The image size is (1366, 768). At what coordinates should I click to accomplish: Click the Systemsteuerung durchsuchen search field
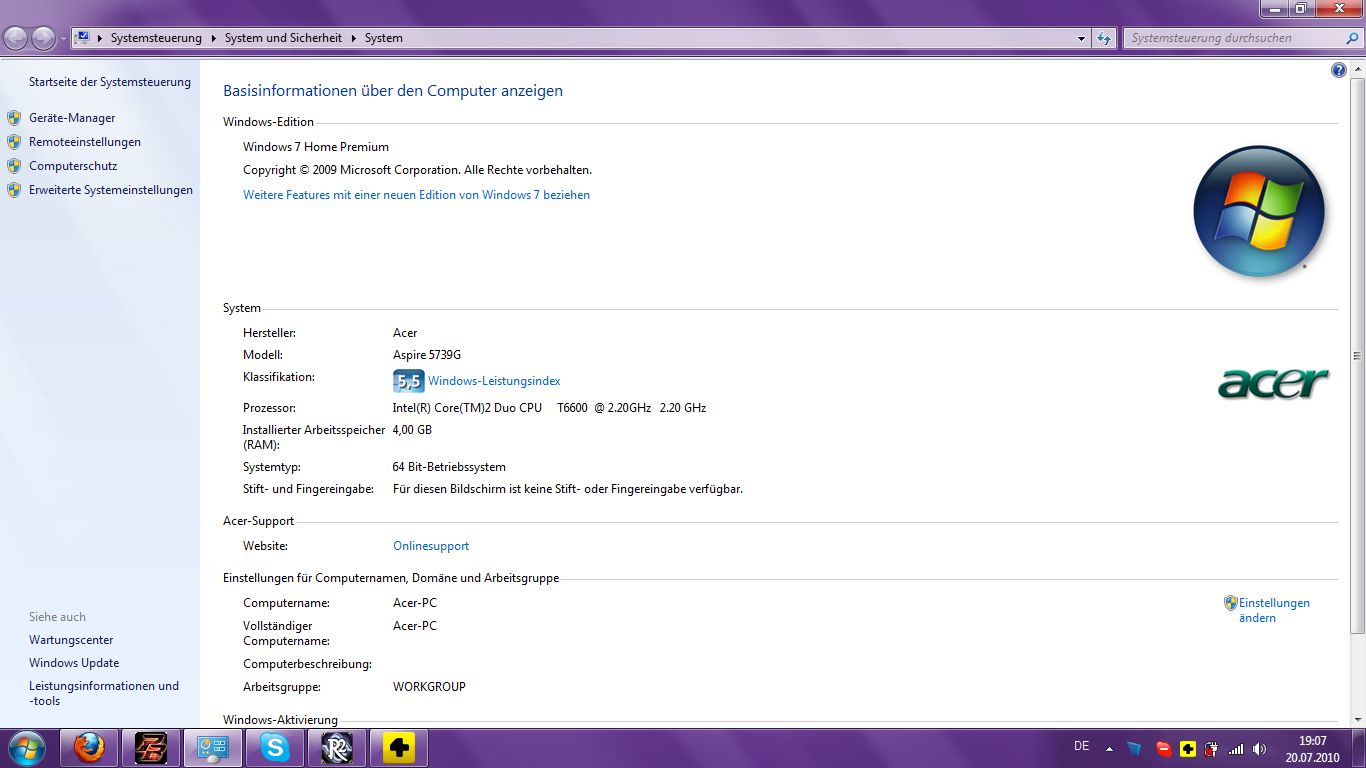point(1233,38)
